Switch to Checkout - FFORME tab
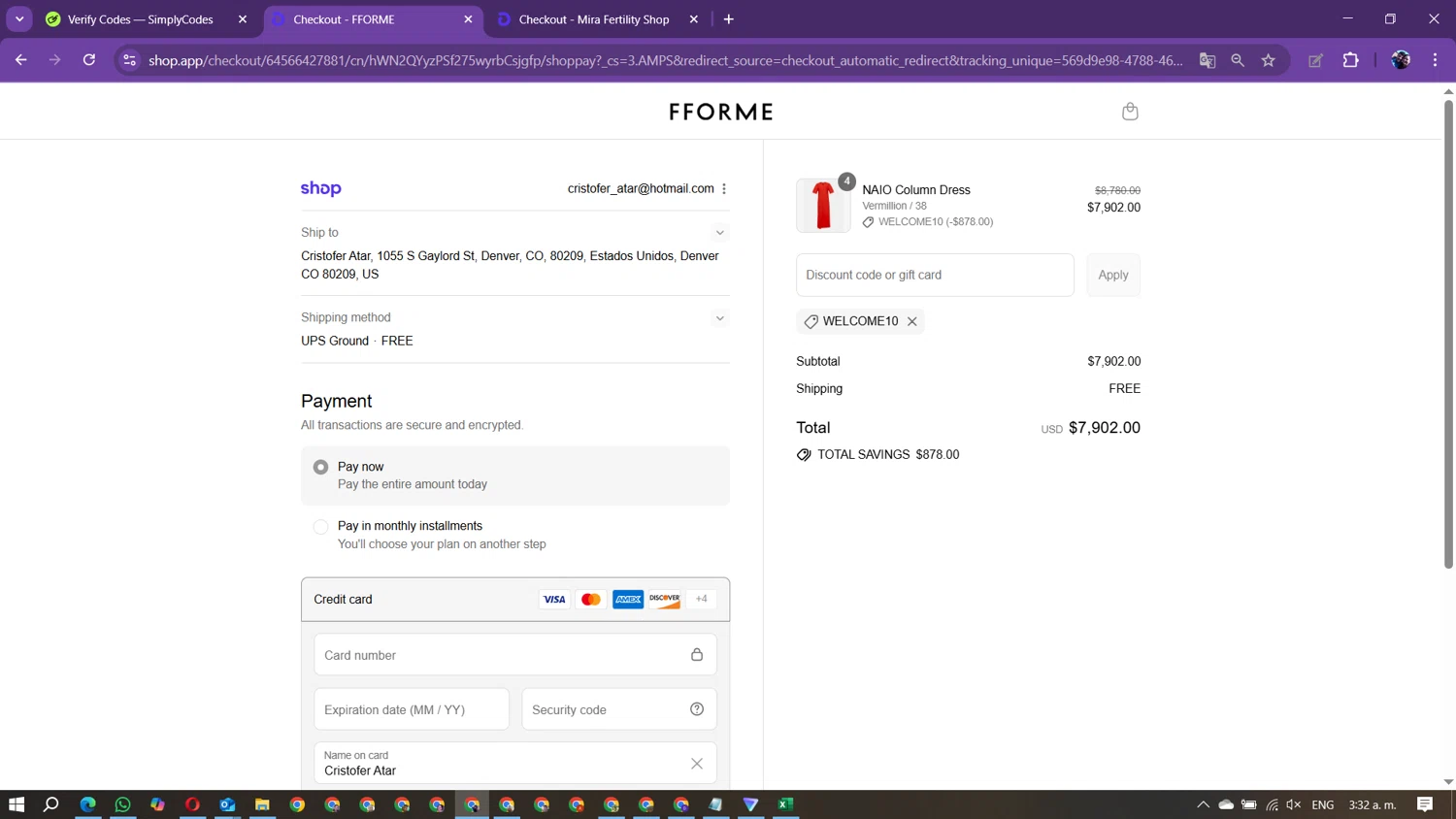The height and width of the screenshot is (819, 1456). click(x=344, y=19)
